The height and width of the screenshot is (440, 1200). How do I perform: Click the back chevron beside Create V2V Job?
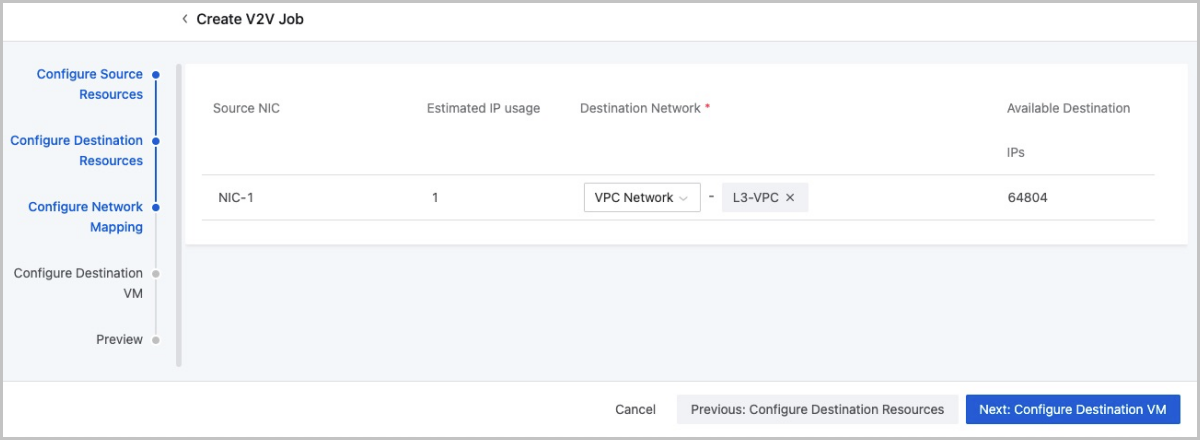pos(185,19)
